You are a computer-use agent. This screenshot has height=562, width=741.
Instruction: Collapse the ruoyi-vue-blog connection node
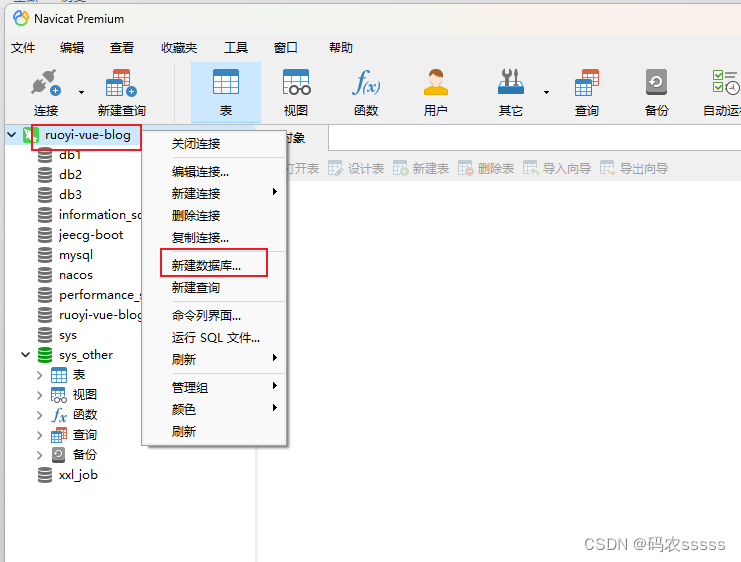[x=12, y=135]
